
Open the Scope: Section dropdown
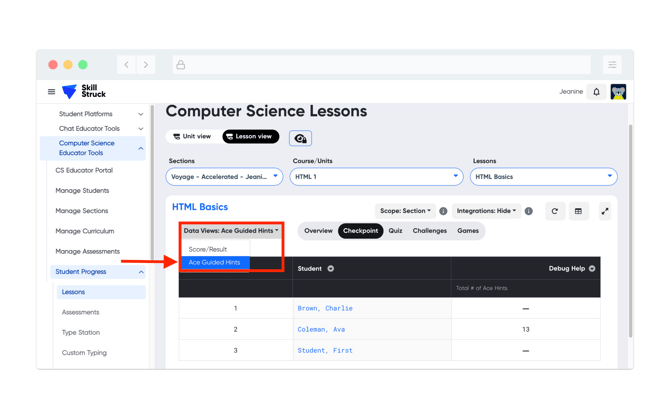coord(405,211)
